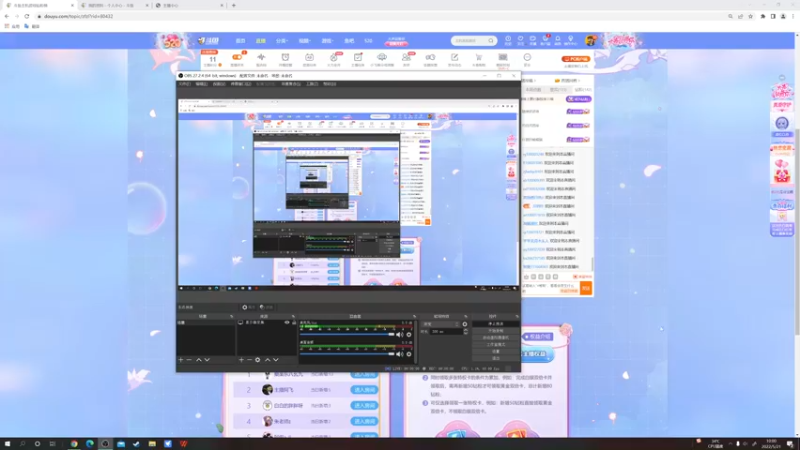Open Microsoft Edge from the Windows taskbar
The image size is (800, 450).
tap(90, 444)
